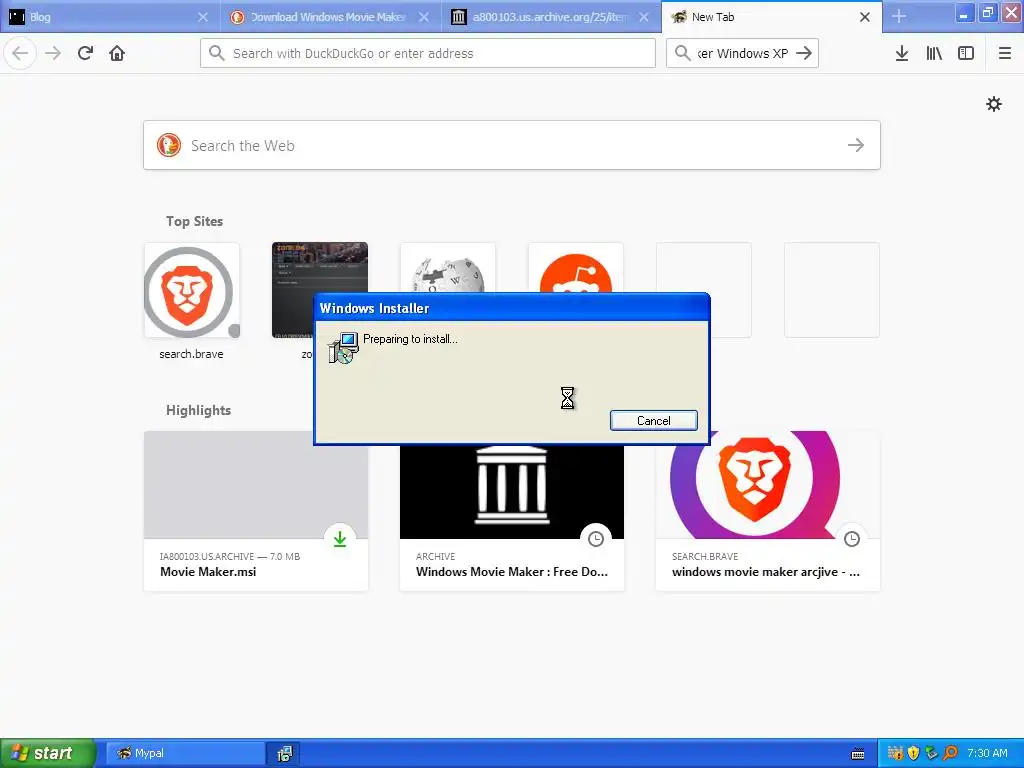Viewport: 1024px width, 768px height.
Task: Click history clock badge on Brave card
Action: tap(852, 539)
